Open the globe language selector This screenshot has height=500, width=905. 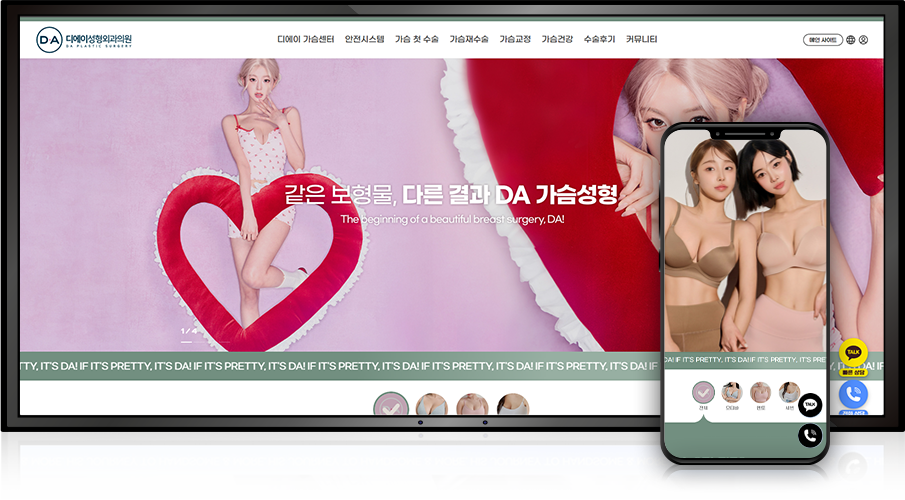point(851,40)
